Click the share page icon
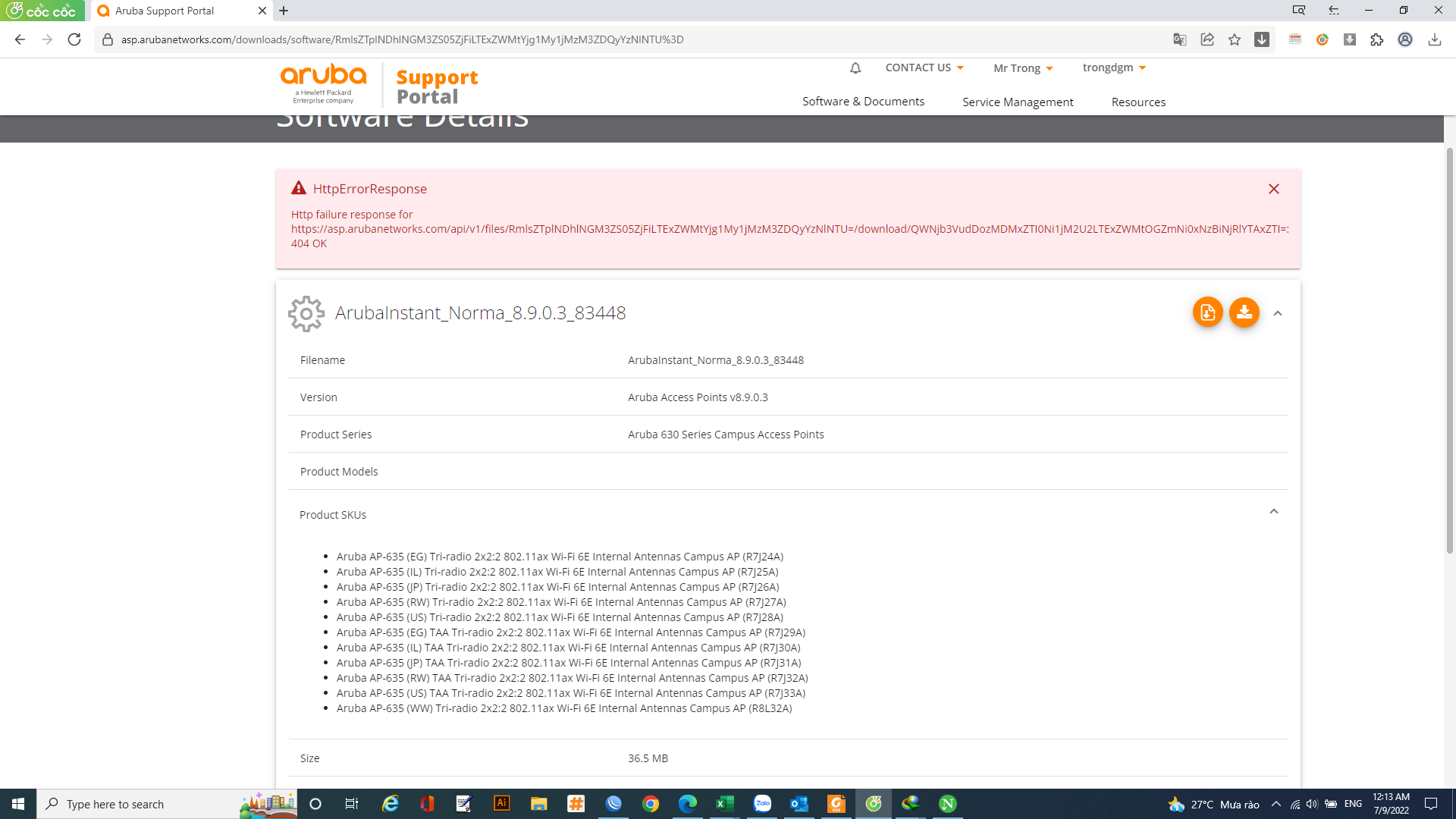Viewport: 1456px width, 819px height. tap(1207, 39)
